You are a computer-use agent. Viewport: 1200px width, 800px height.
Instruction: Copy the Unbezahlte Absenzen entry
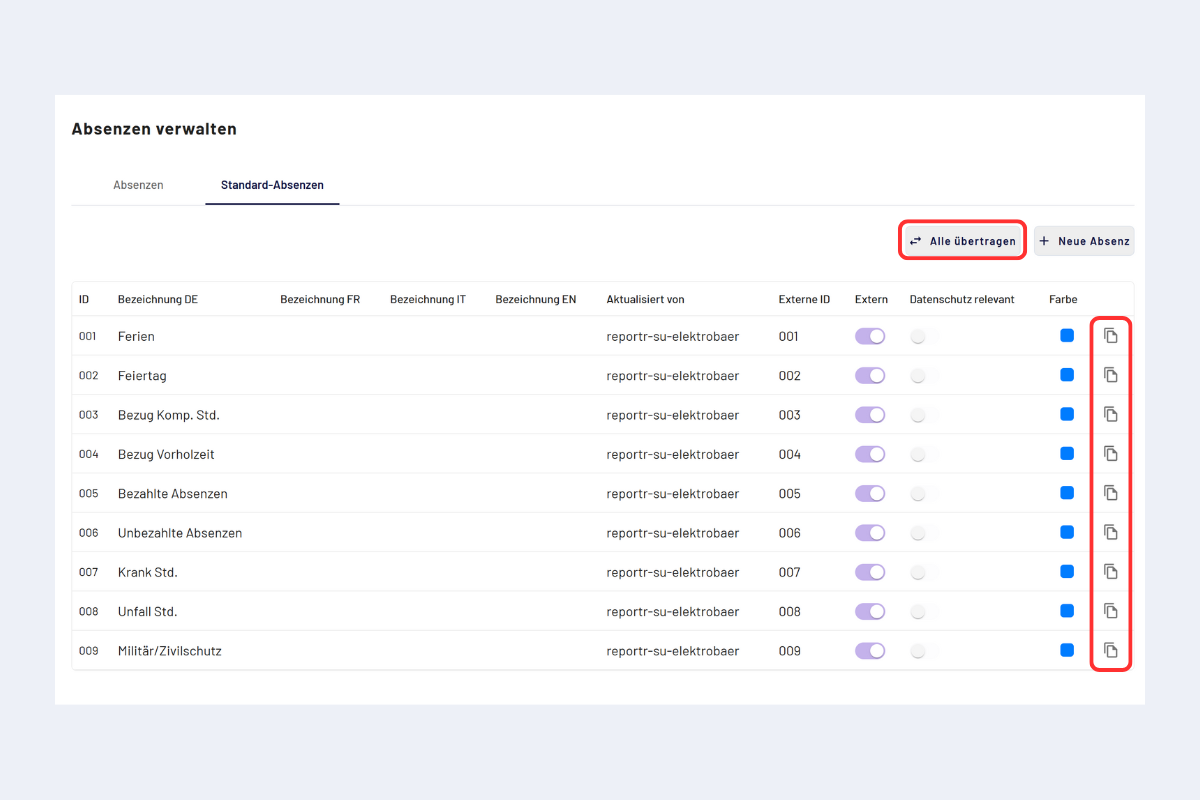(1110, 532)
